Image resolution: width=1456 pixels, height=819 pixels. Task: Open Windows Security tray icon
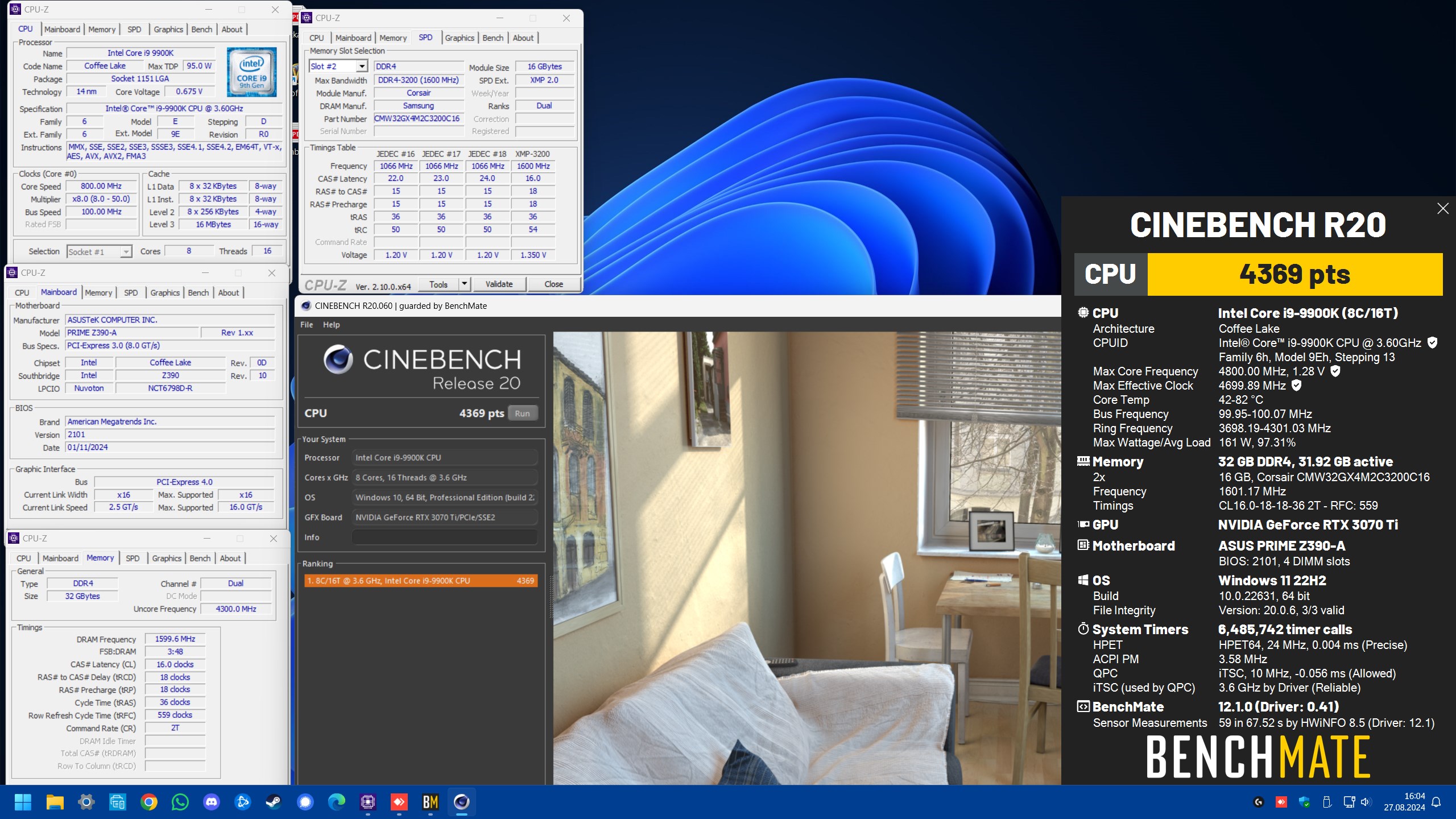(1304, 802)
